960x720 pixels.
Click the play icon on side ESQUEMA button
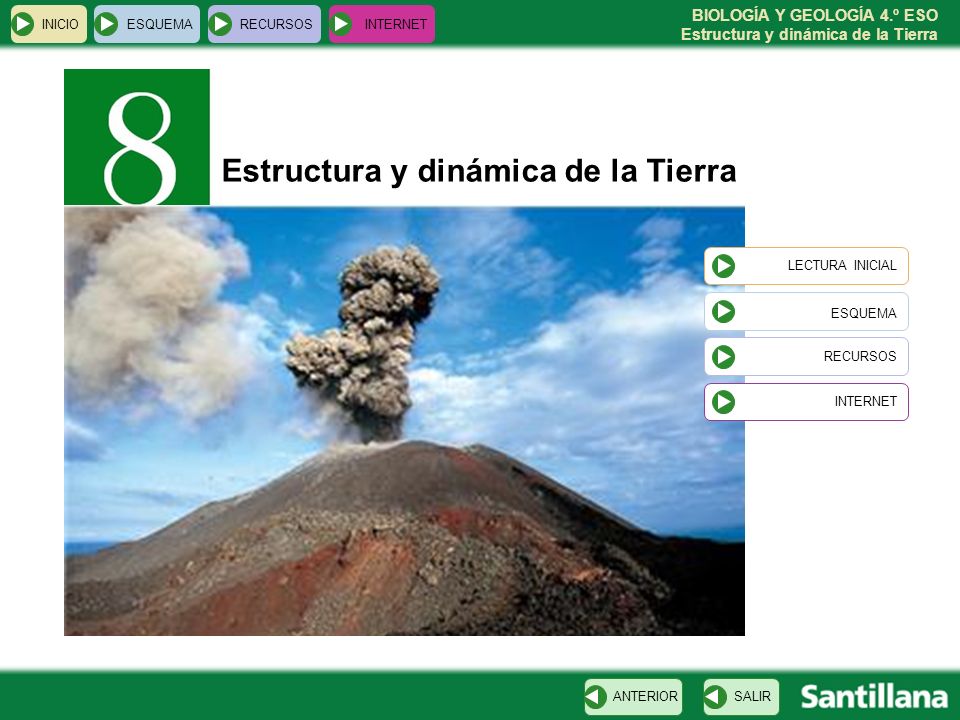723,312
